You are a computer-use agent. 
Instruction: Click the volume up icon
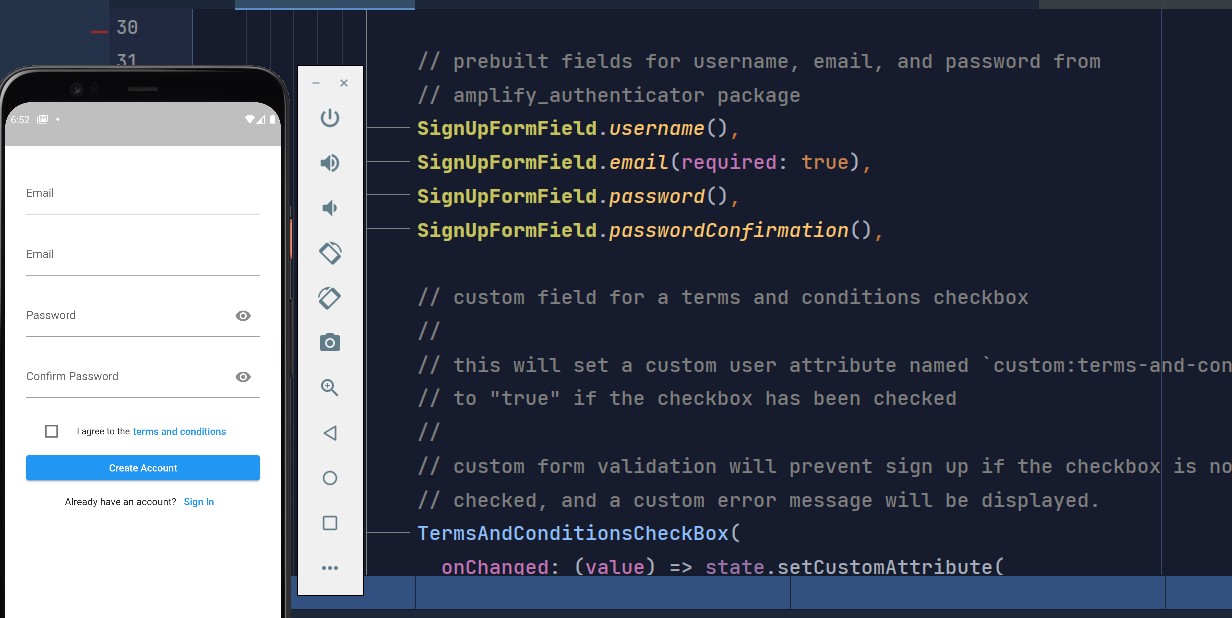pyautogui.click(x=329, y=162)
